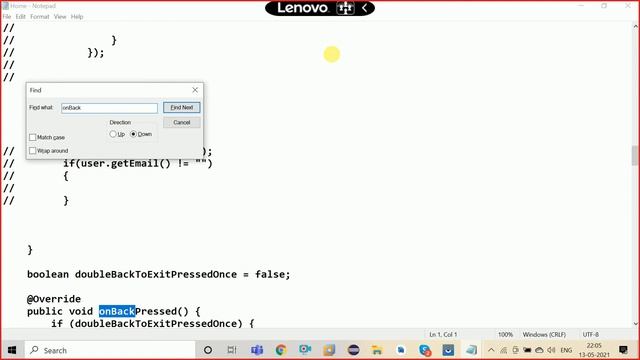Open the notification center icon
Viewport: 640px width, 360px height.
tap(623, 350)
